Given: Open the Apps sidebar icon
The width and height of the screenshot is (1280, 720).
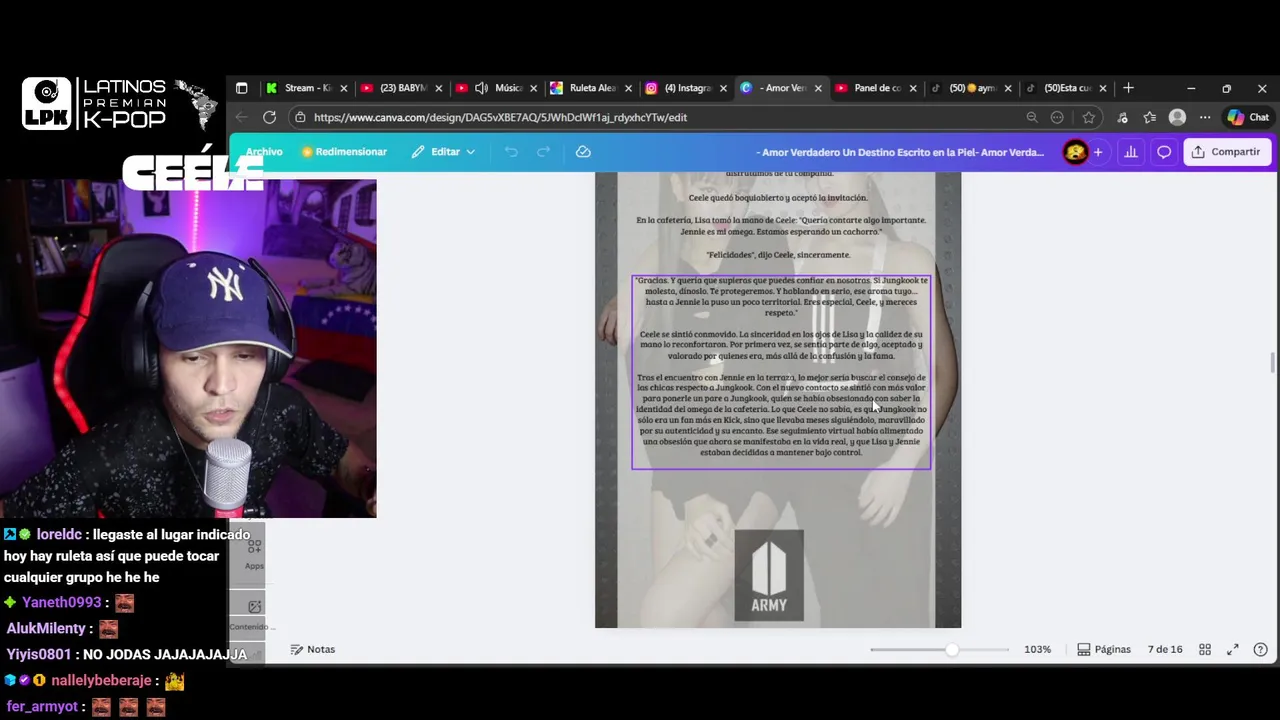Looking at the screenshot, I should coord(255,552).
